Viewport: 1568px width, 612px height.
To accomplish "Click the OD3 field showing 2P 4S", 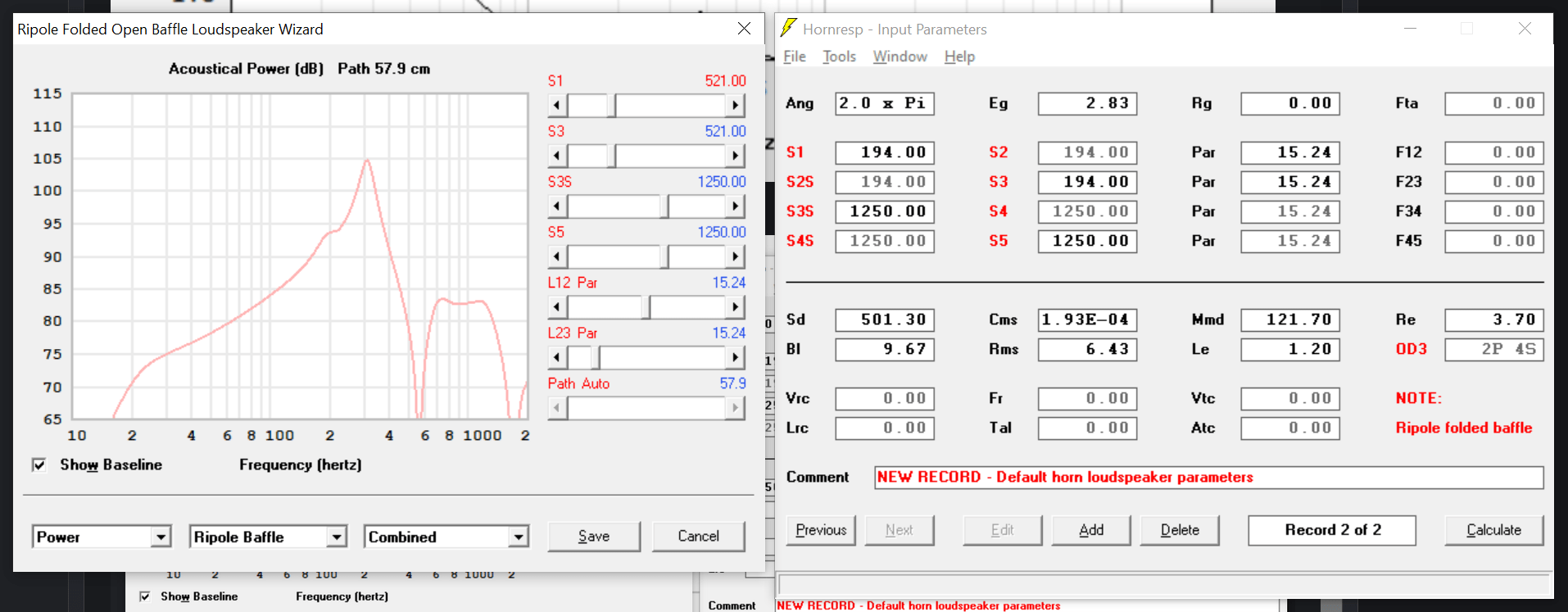I will [x=1494, y=349].
